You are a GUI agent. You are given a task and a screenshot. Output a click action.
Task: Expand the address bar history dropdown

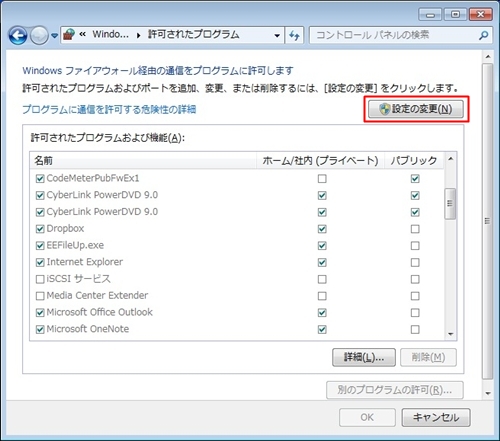pos(277,35)
